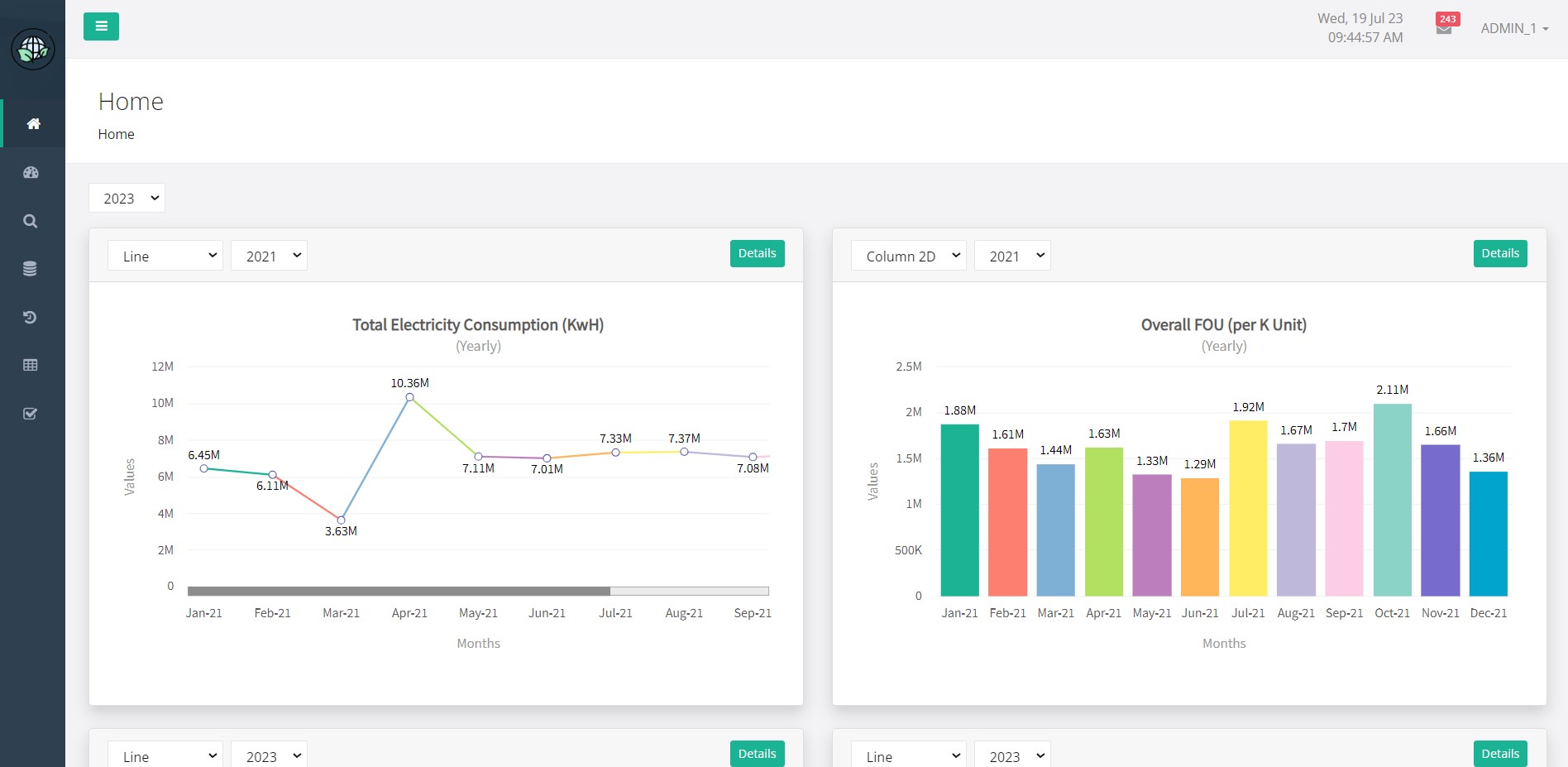Click the Mar-21 light blue bar 1.44M
This screenshot has width=1568, height=767.
(1055, 530)
